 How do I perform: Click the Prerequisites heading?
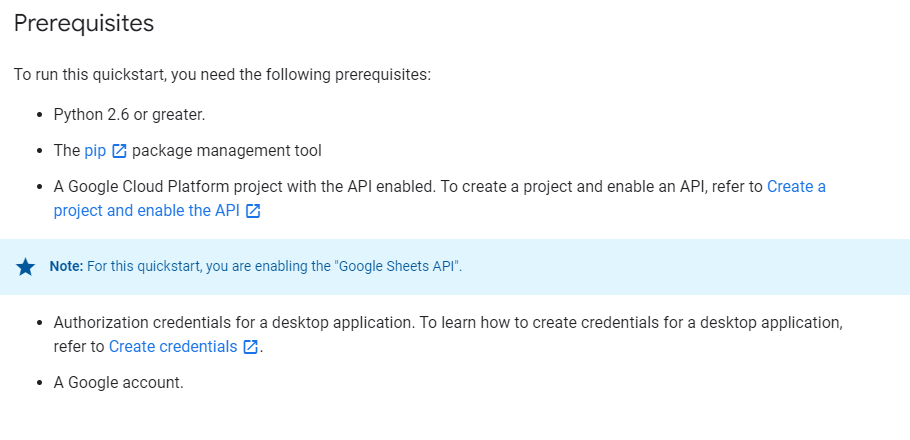tap(84, 22)
